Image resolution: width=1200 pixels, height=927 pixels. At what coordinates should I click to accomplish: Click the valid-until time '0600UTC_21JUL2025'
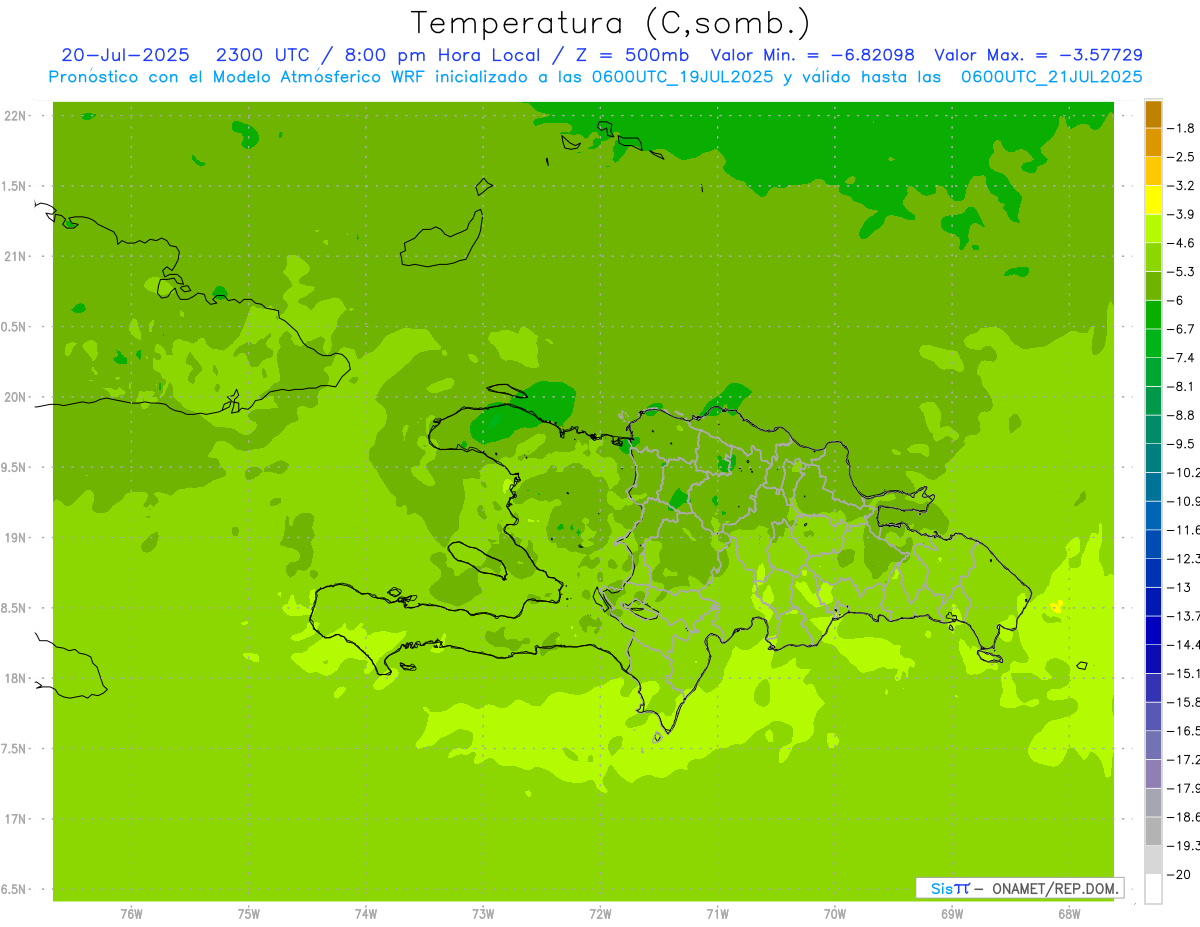(x=1051, y=77)
